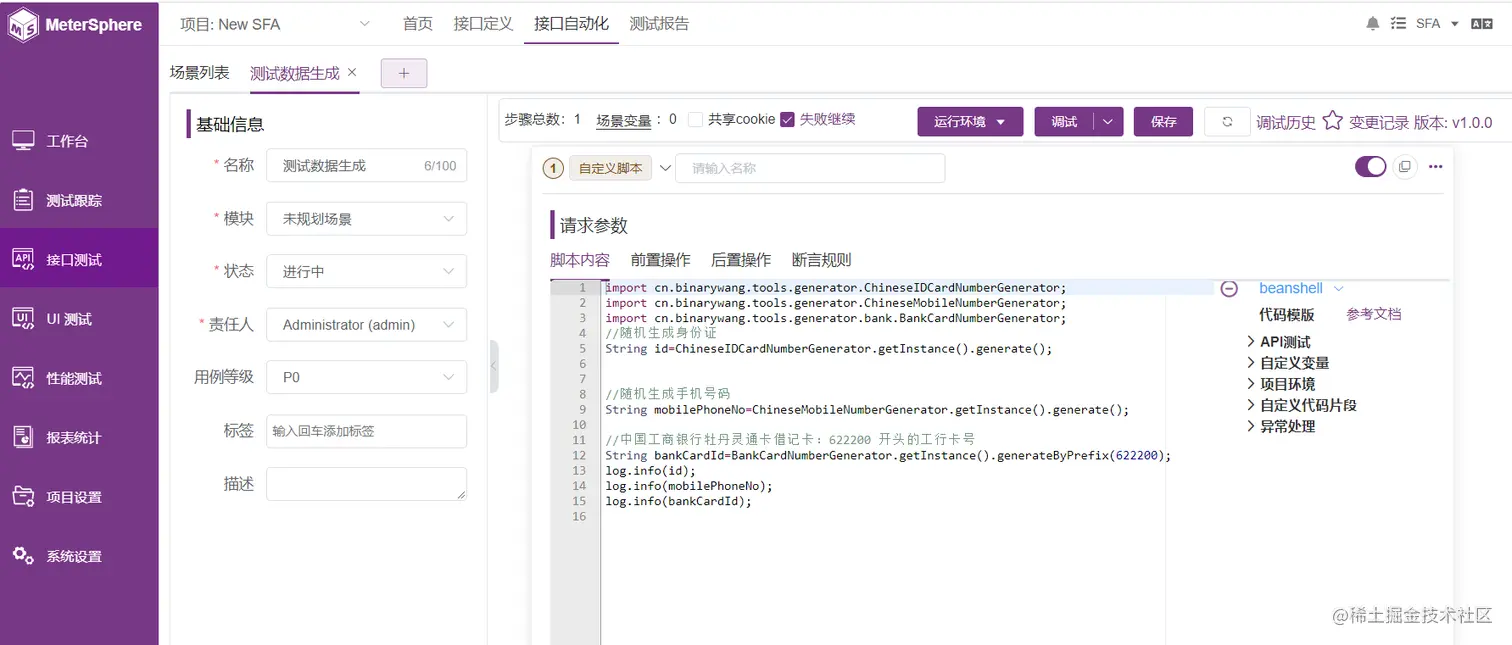Open the 性能测试 sidebar icon
This screenshot has width=1512, height=645.
click(x=23, y=378)
